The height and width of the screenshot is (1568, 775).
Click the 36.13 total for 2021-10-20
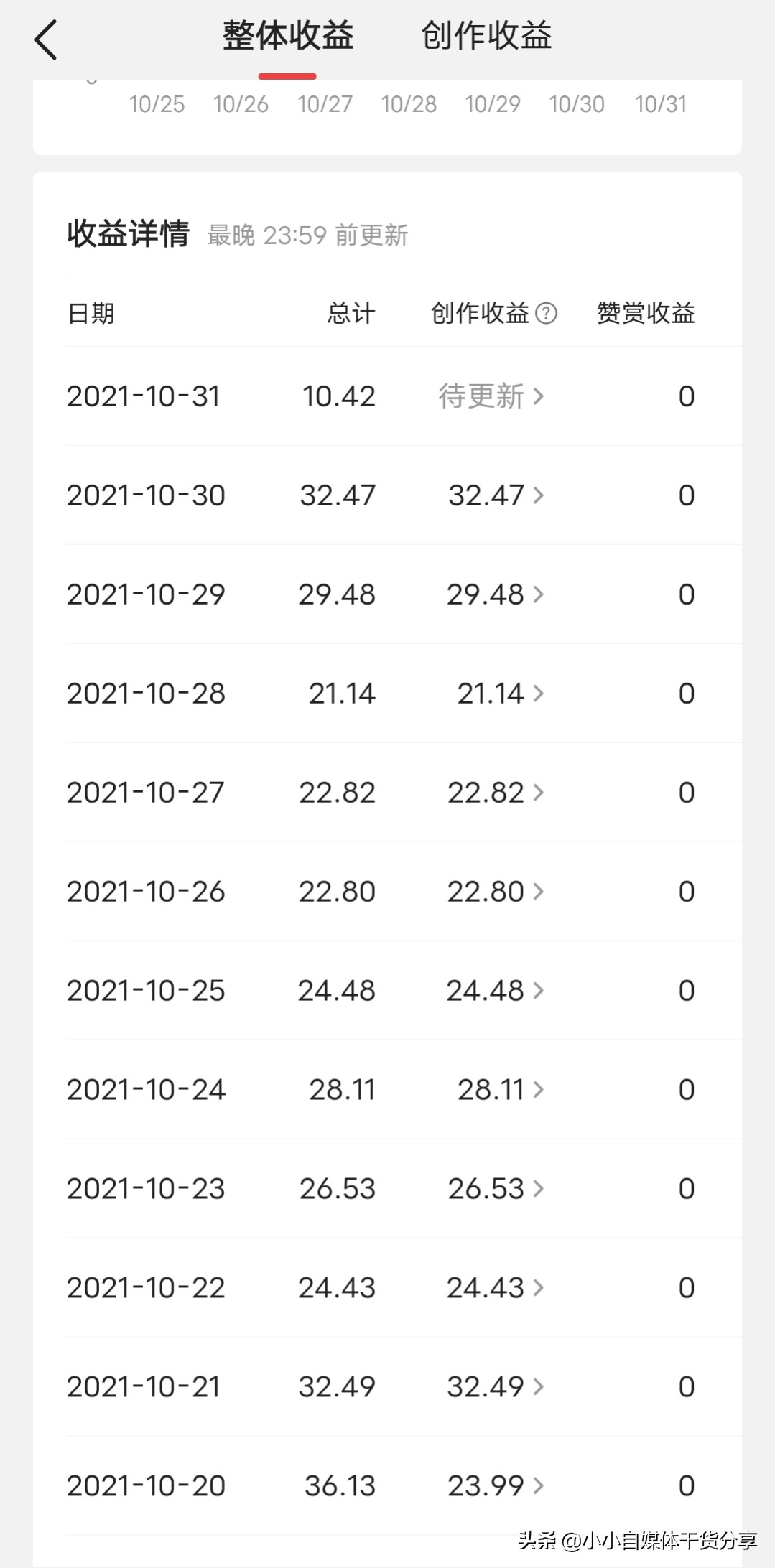pyautogui.click(x=340, y=1486)
